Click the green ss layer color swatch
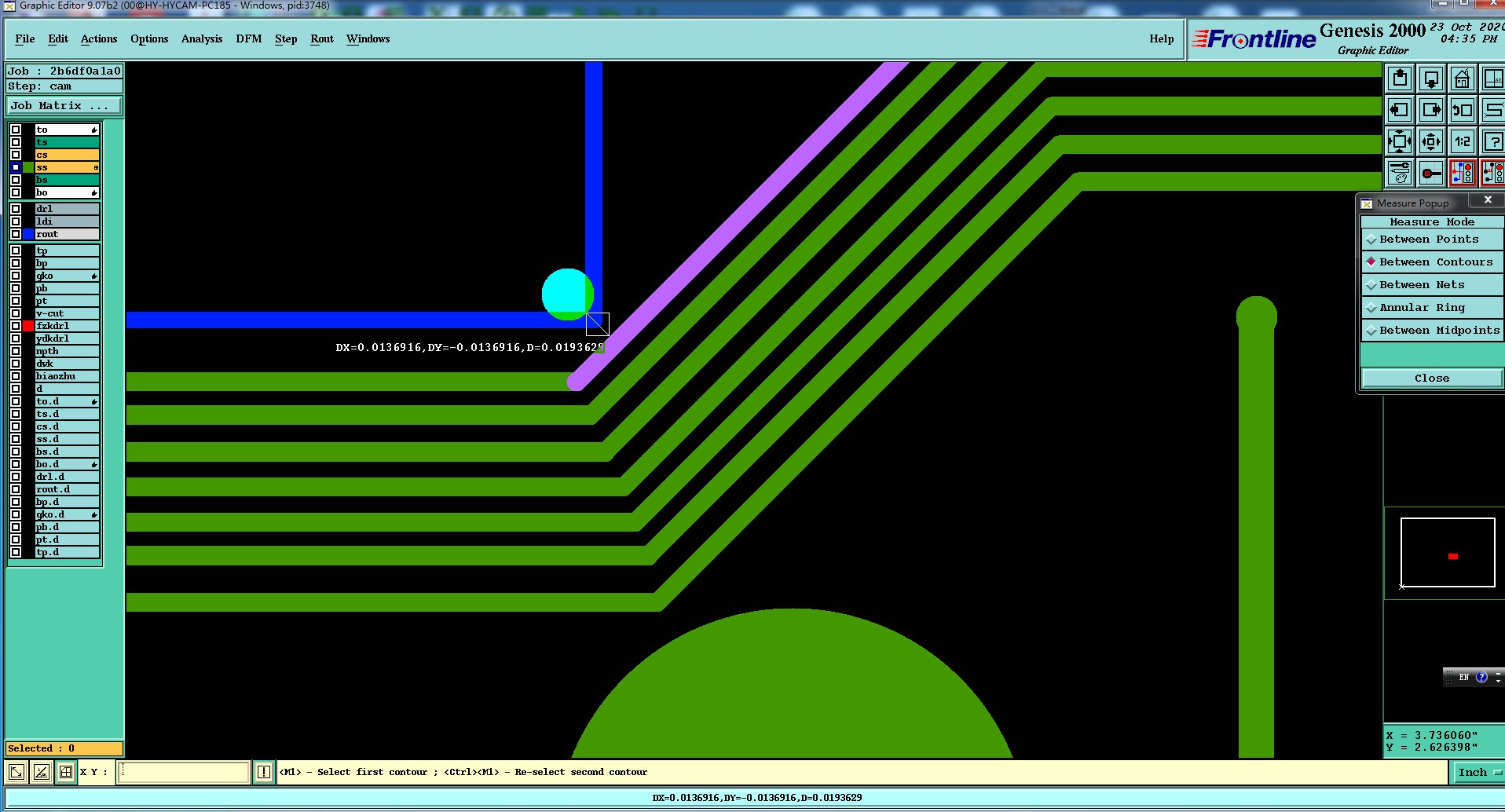 (28, 167)
